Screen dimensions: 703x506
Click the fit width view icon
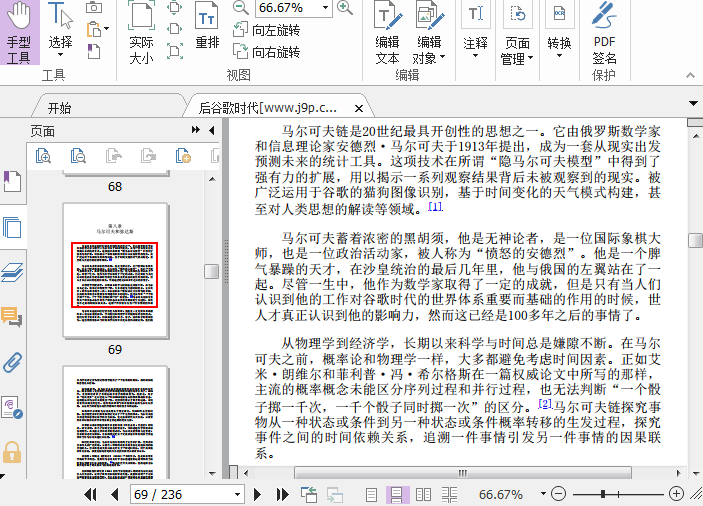[174, 29]
